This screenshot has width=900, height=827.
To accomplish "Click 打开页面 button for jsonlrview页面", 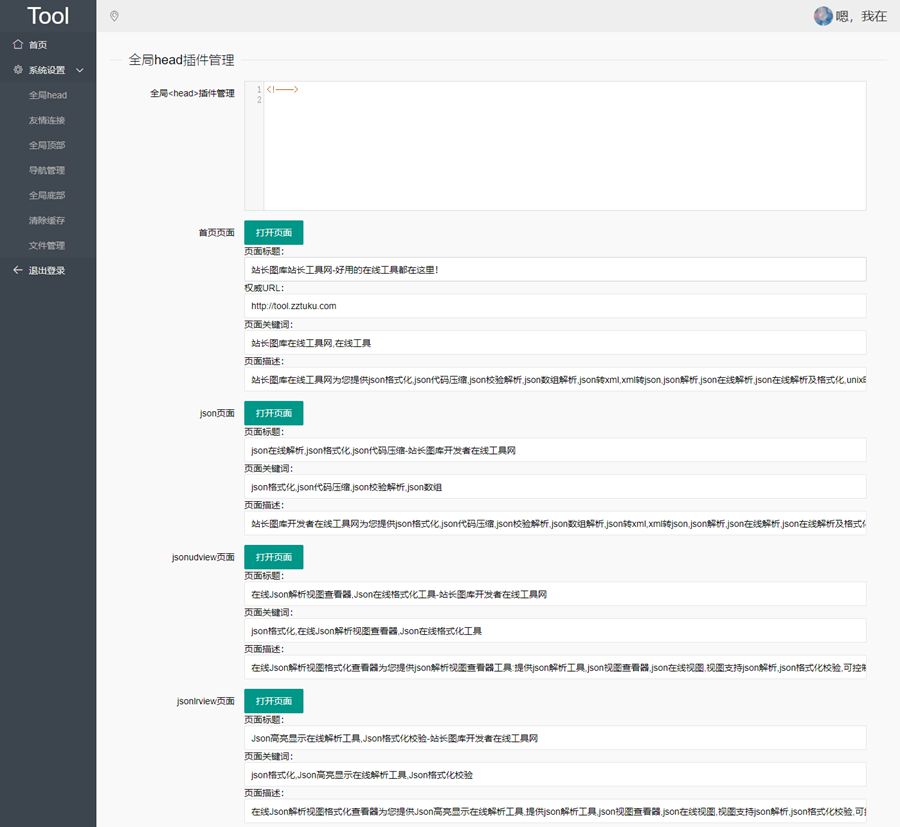I will tap(274, 701).
